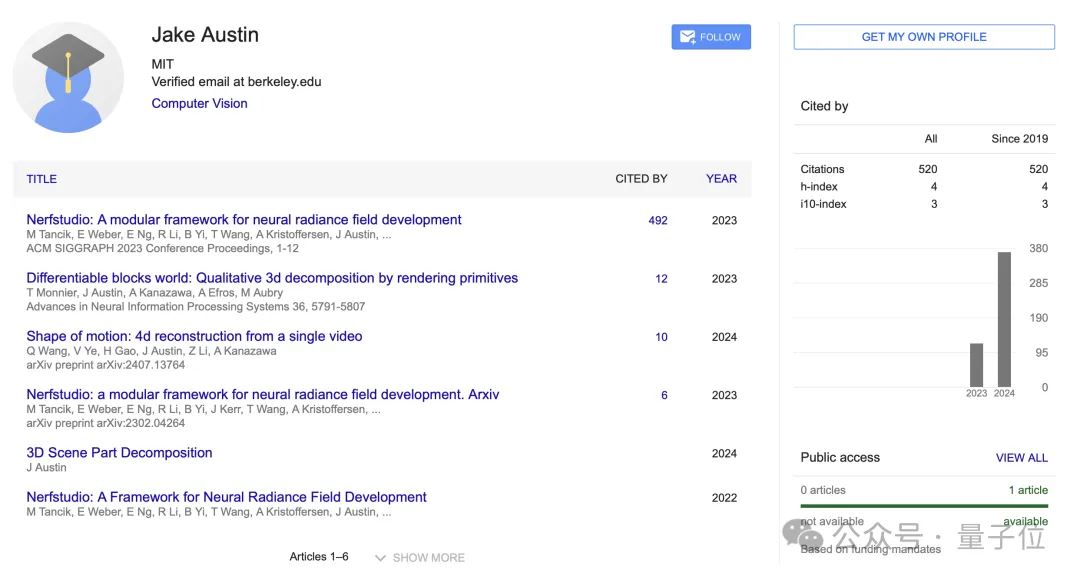The width and height of the screenshot is (1080, 580).
Task: Open the Computer Vision interest link
Action: coord(199,103)
